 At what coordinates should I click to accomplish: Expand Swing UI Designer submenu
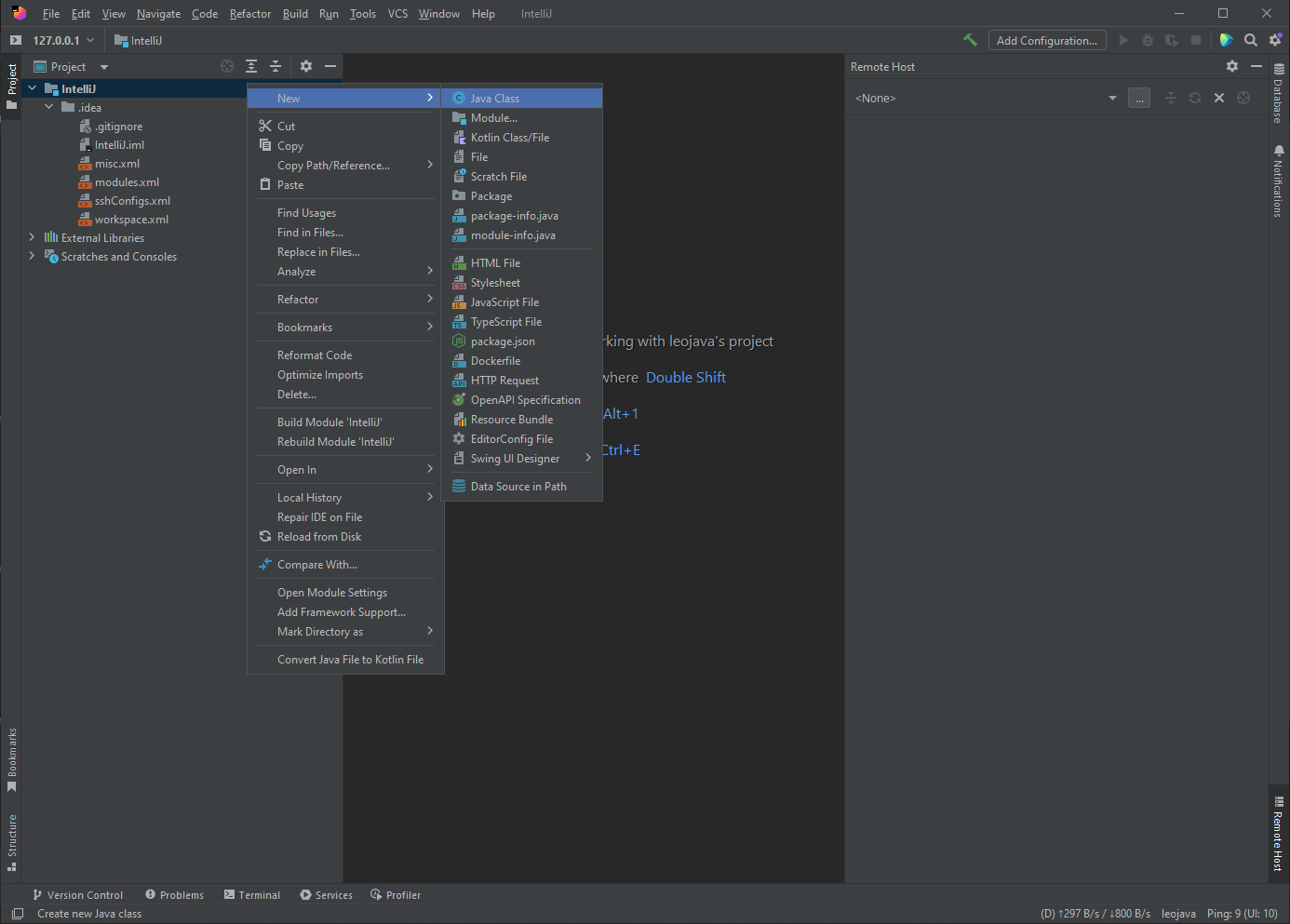[x=522, y=458]
